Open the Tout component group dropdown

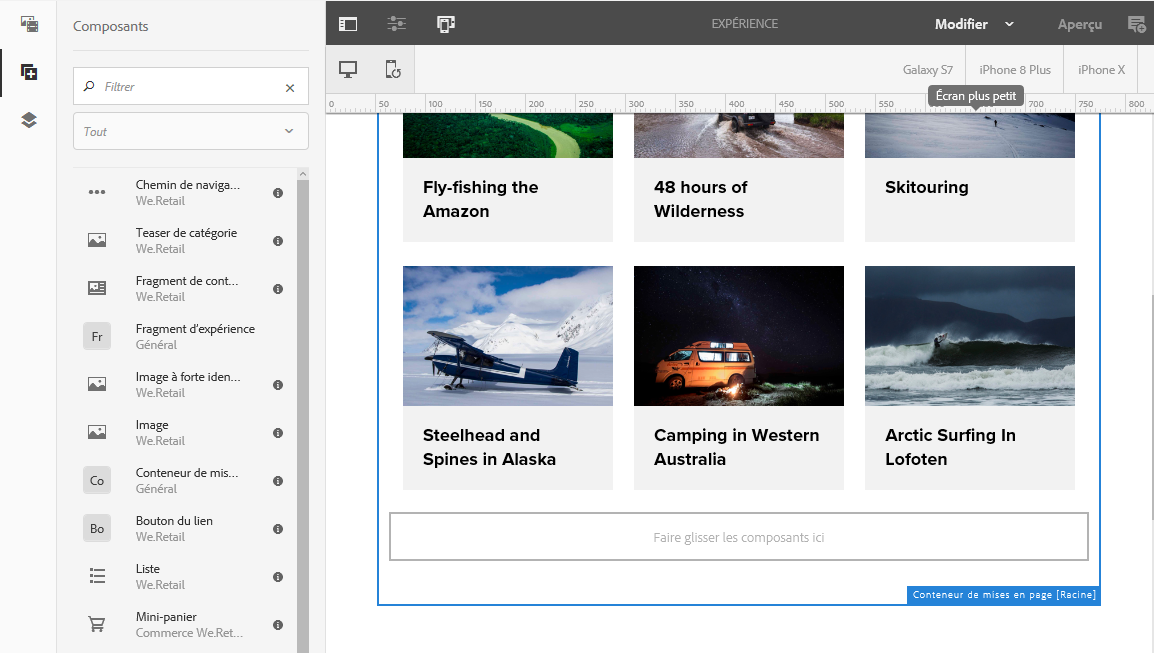(191, 131)
